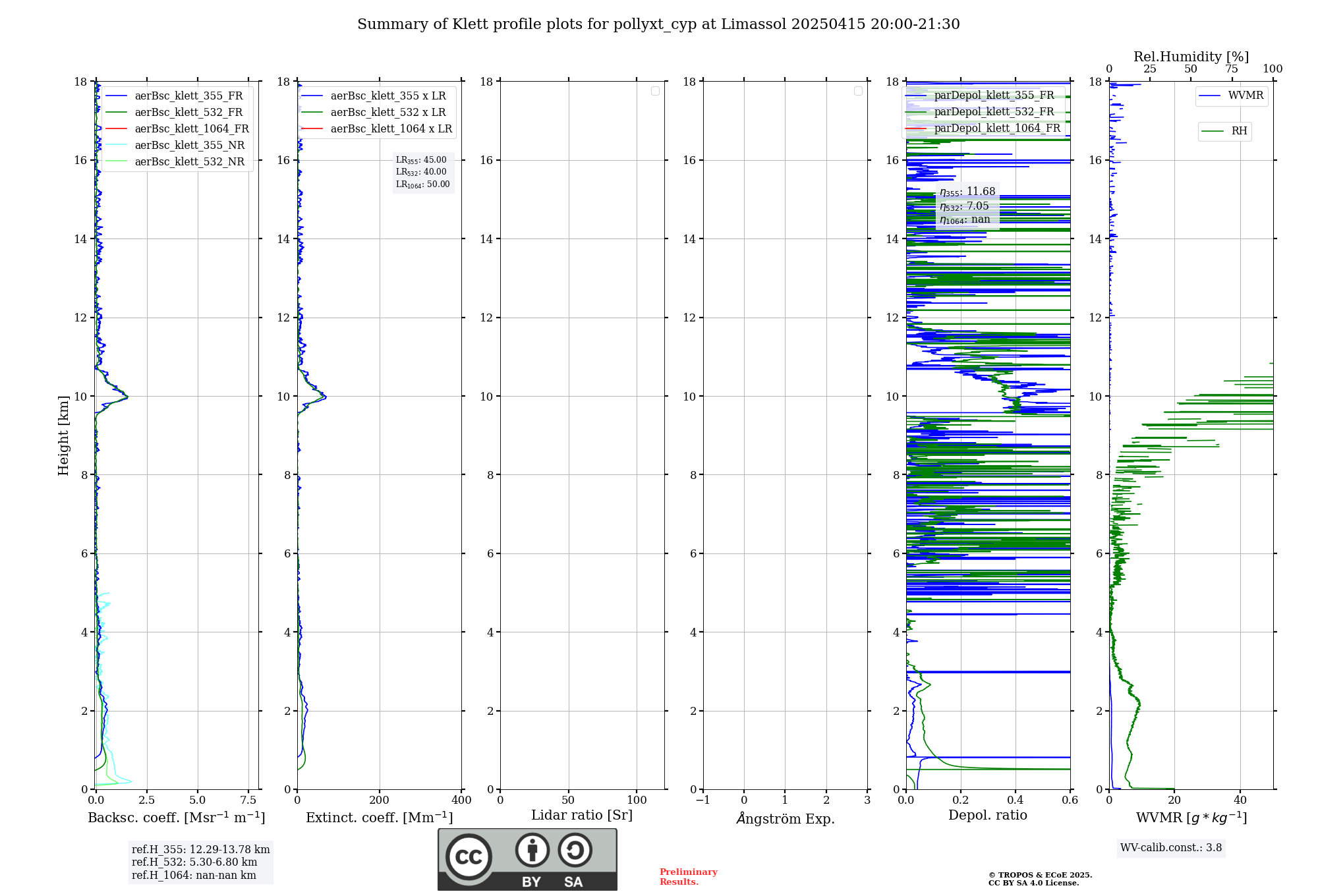Viewport: 1318px width, 896px height.
Task: Click the RH legend entry
Action: pos(1238,131)
